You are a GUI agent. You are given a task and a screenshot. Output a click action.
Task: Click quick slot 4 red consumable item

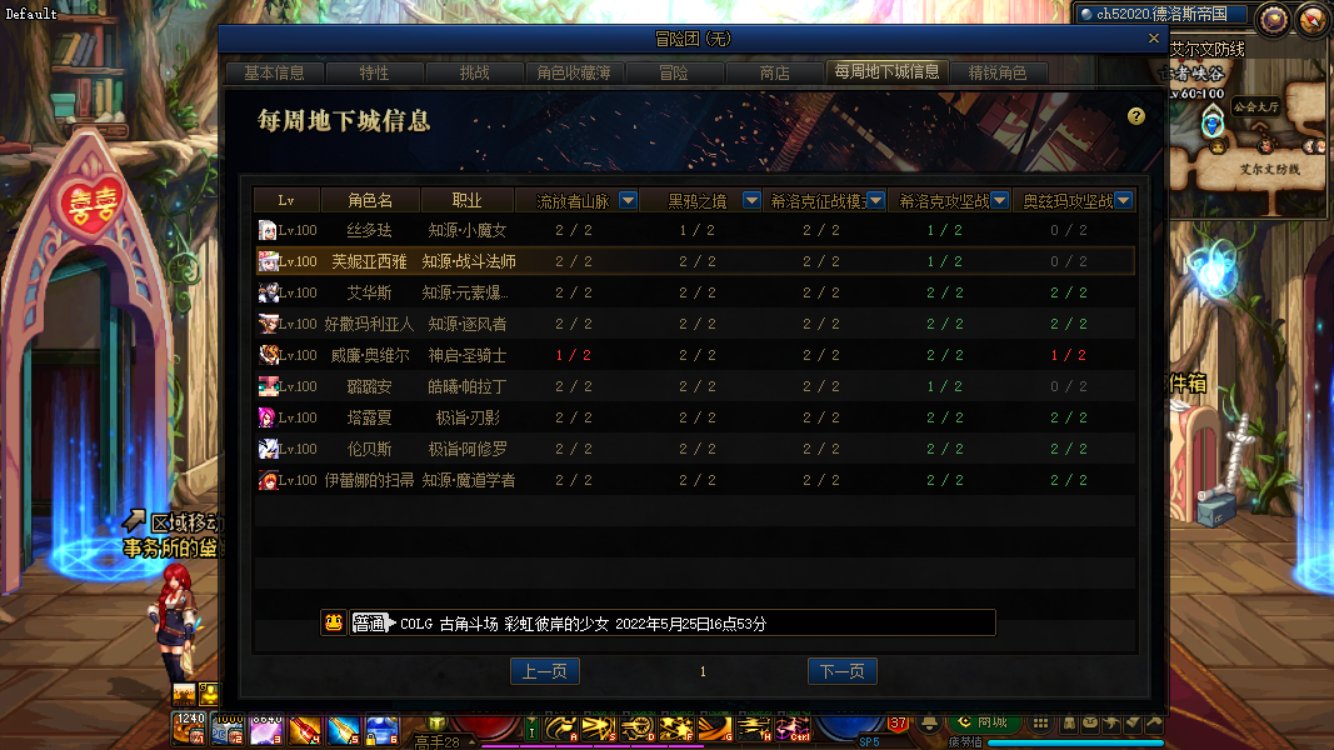pos(304,729)
